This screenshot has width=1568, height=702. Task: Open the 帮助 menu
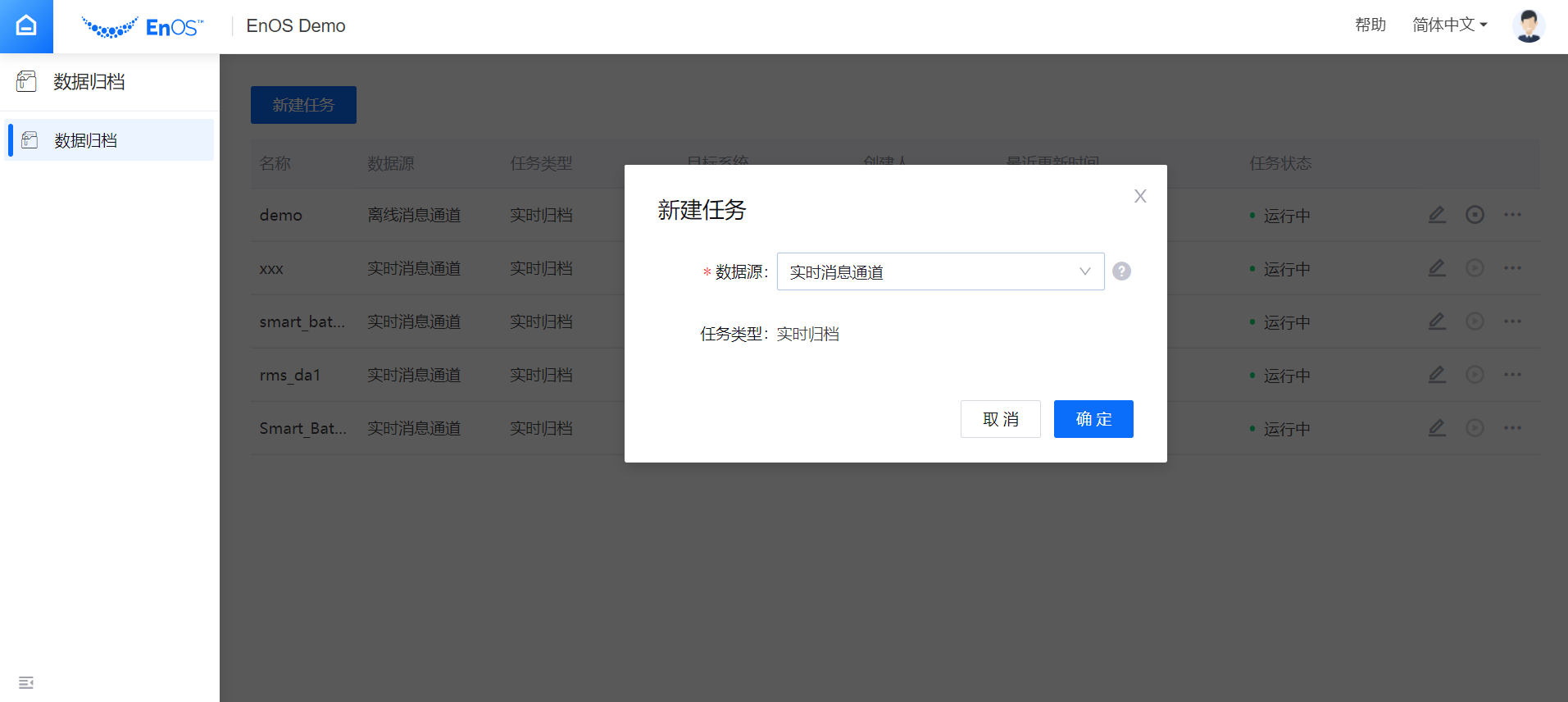[1370, 25]
